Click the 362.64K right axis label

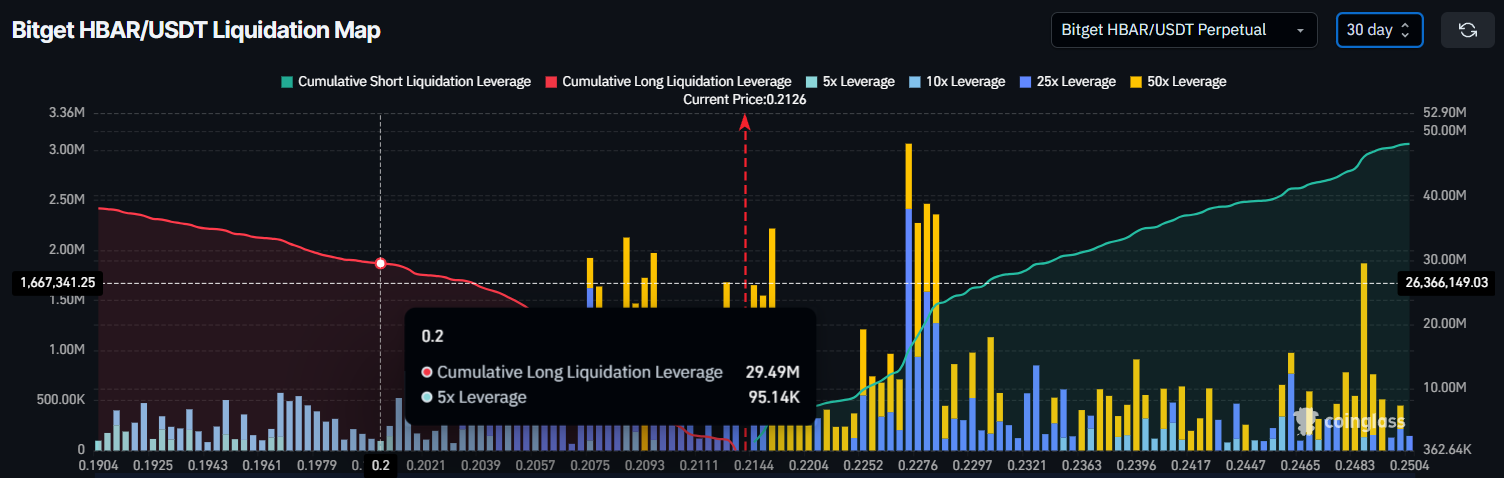[x=1446, y=449]
